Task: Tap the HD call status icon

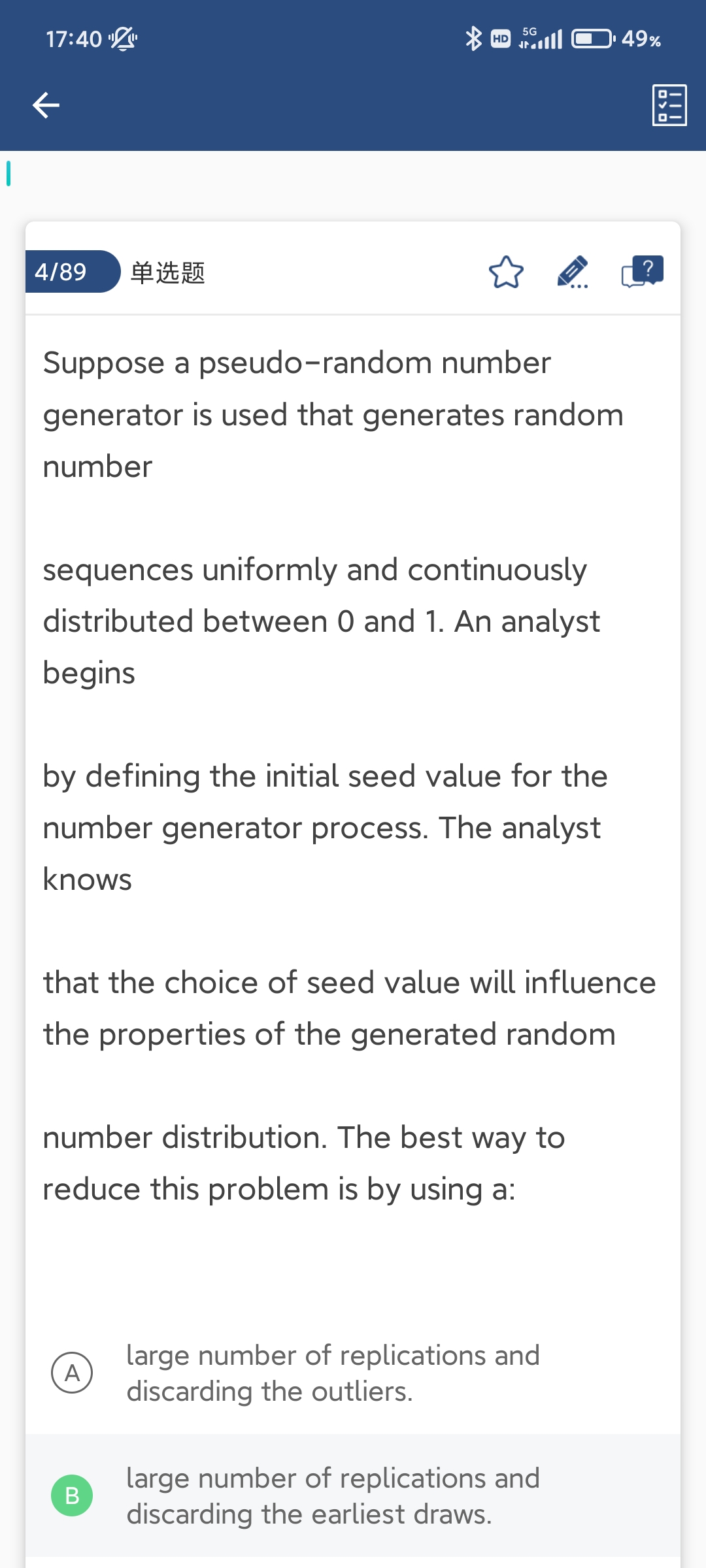Action: click(501, 39)
